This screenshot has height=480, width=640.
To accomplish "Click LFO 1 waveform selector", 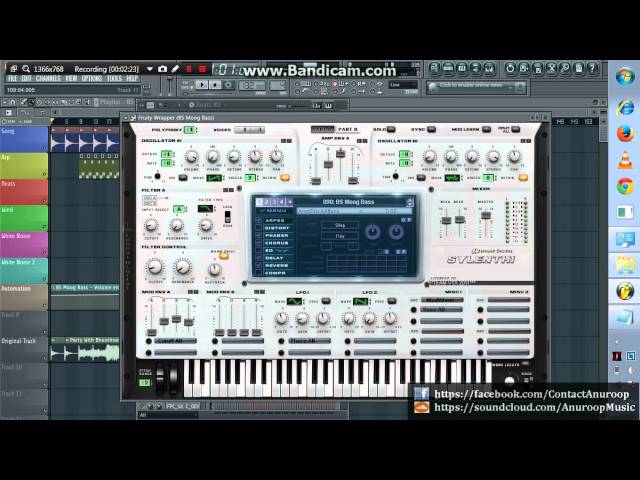I will pos(294,302).
